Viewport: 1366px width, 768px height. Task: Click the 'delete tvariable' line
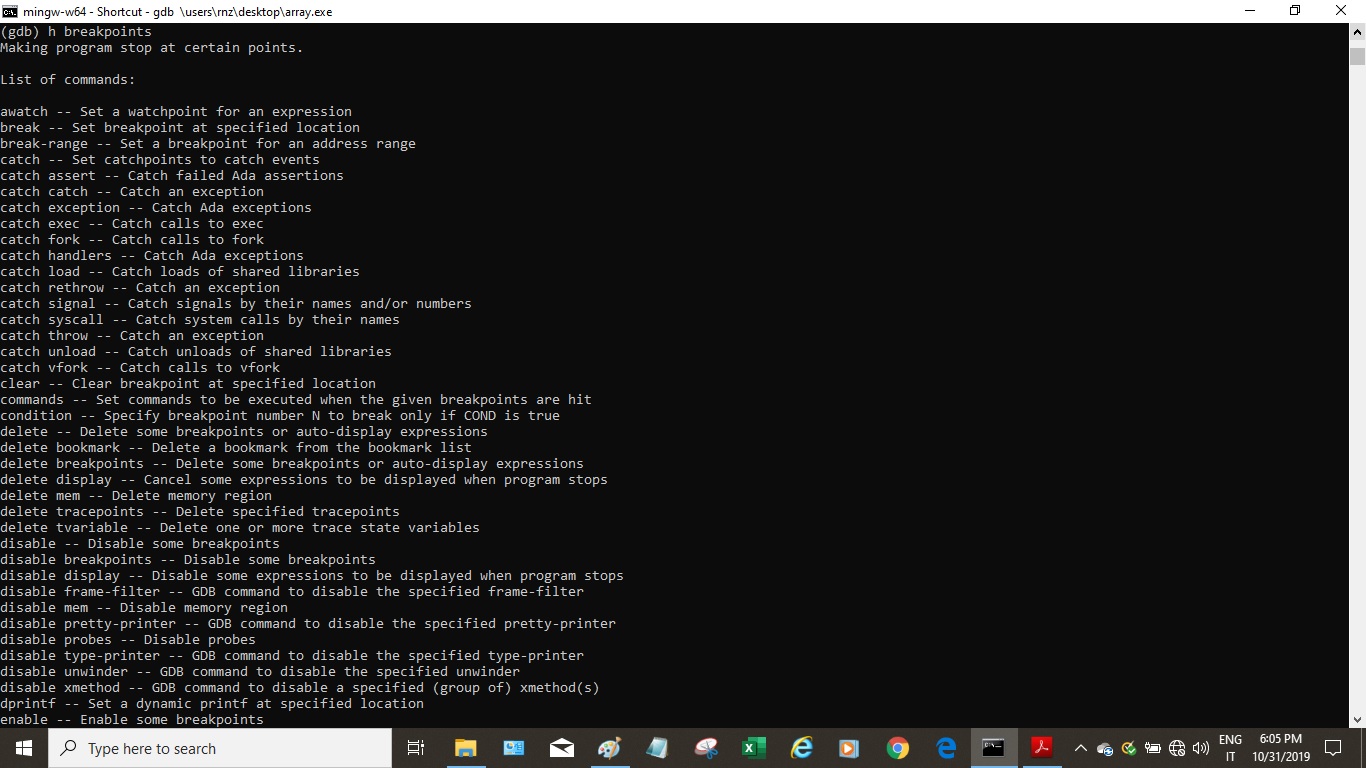point(240,528)
